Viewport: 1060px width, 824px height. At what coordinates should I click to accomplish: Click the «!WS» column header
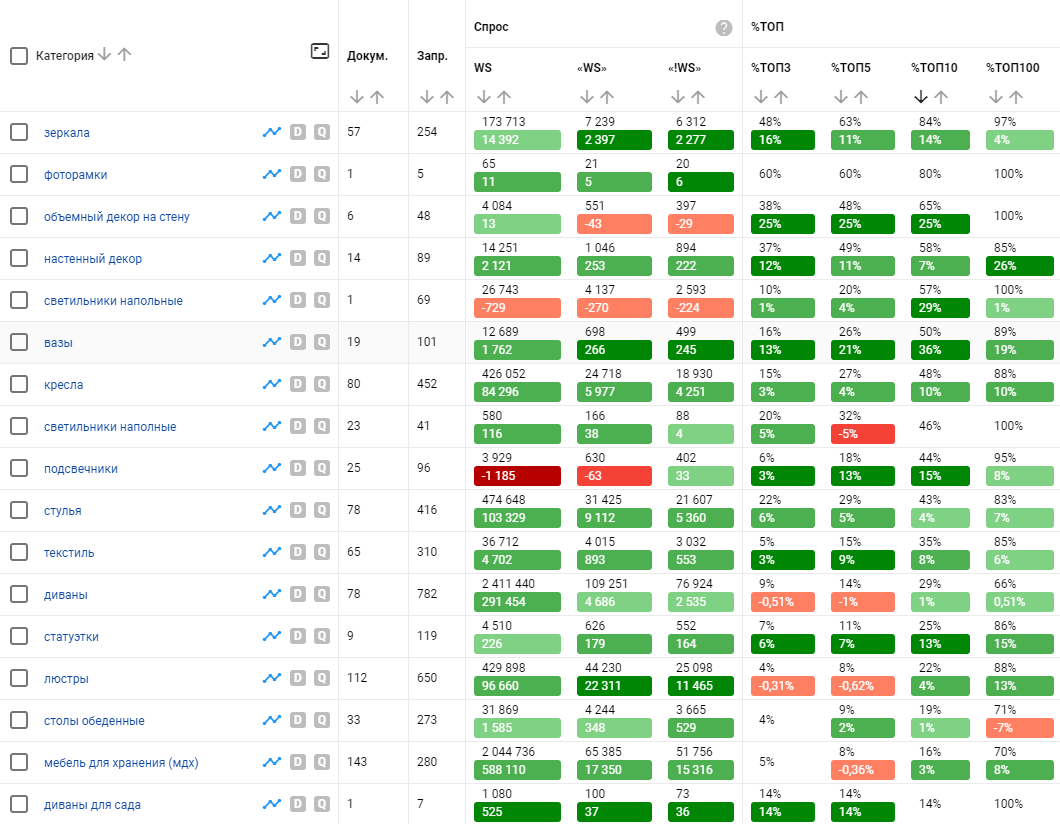point(684,68)
